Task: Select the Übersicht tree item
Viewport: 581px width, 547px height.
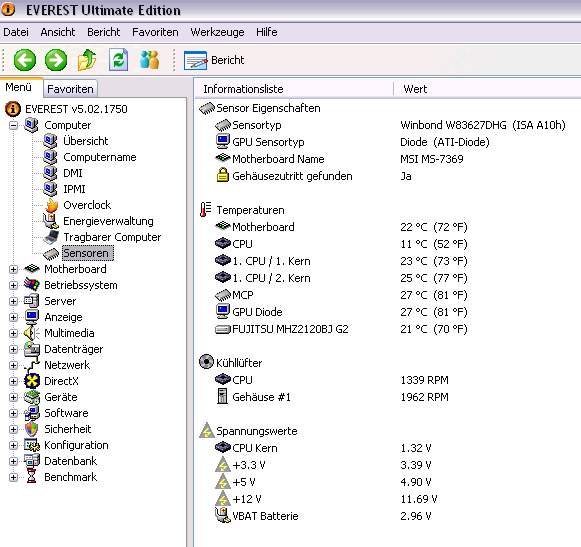Action: (86, 141)
